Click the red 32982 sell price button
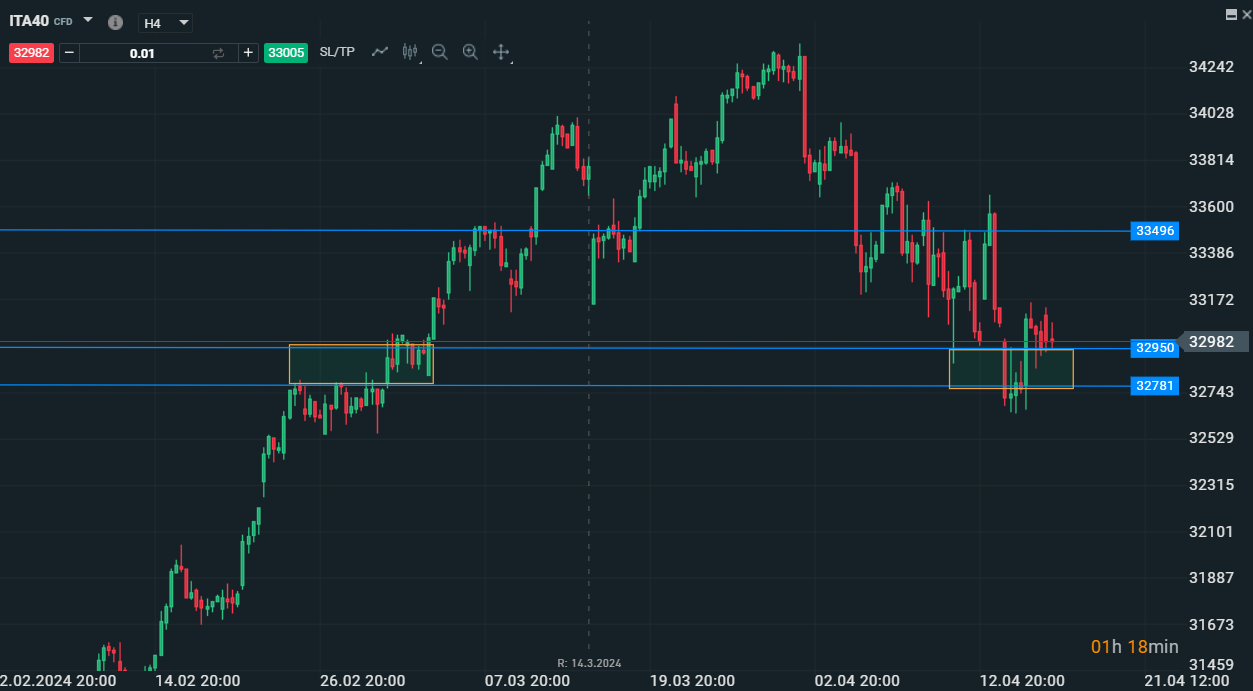 31,53
